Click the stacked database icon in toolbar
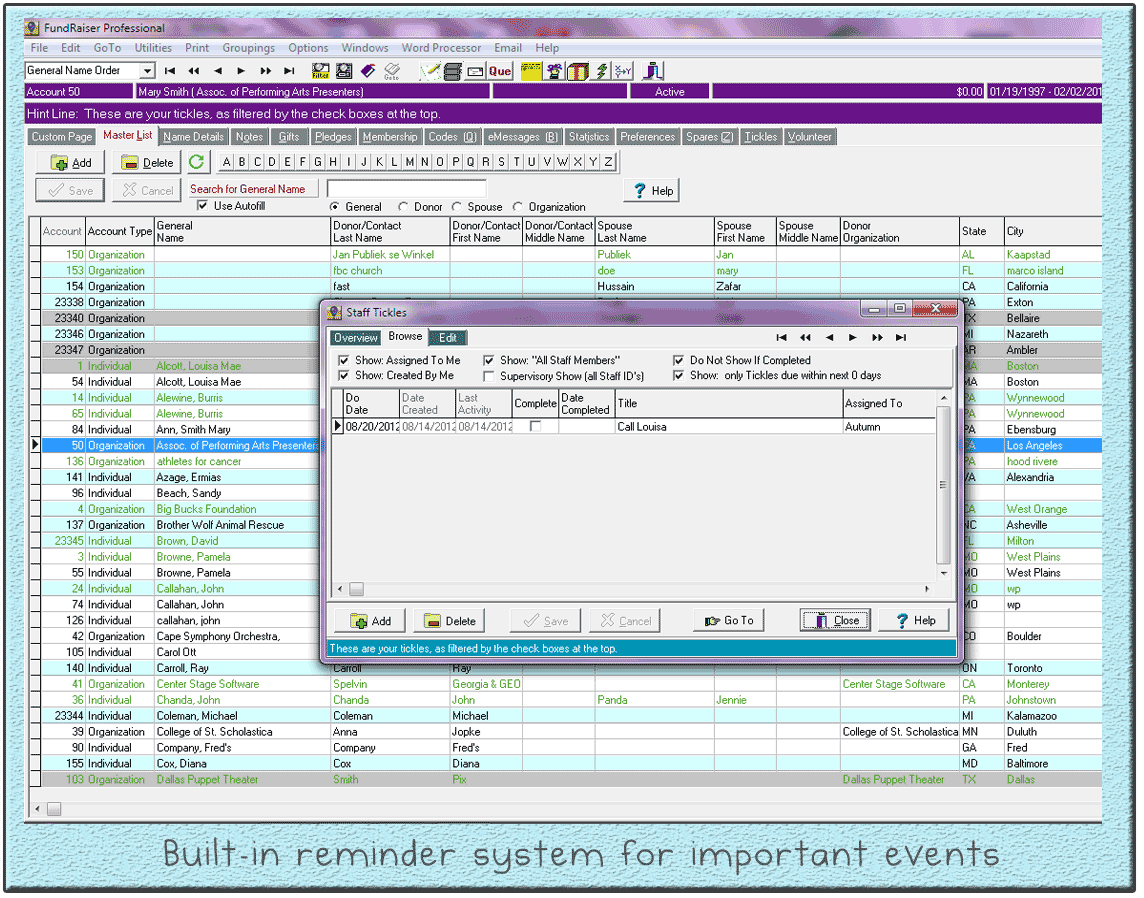 pyautogui.click(x=453, y=71)
